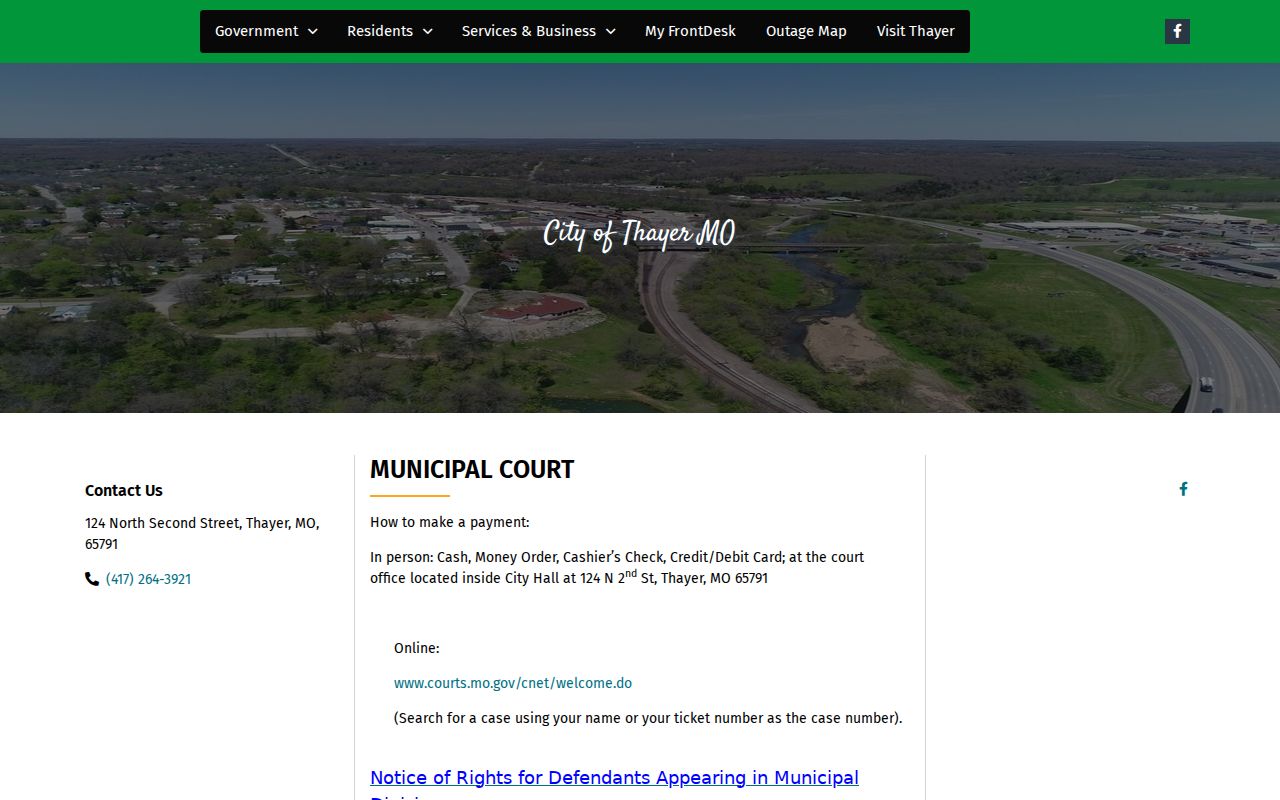1280x800 pixels.
Task: Call (417) 264-3921 phone link
Action: pos(148,579)
